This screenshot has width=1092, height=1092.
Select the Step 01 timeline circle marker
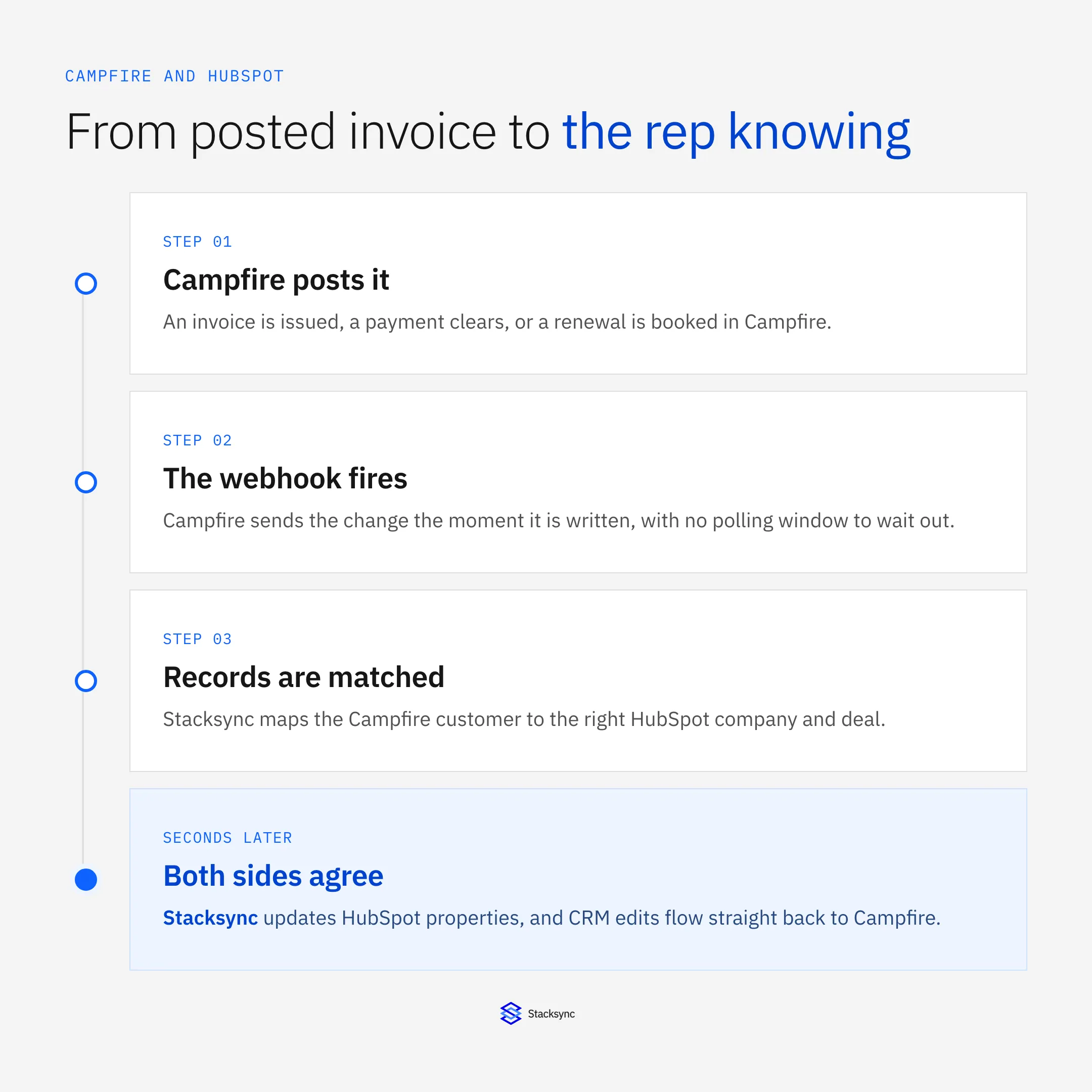pyautogui.click(x=86, y=283)
